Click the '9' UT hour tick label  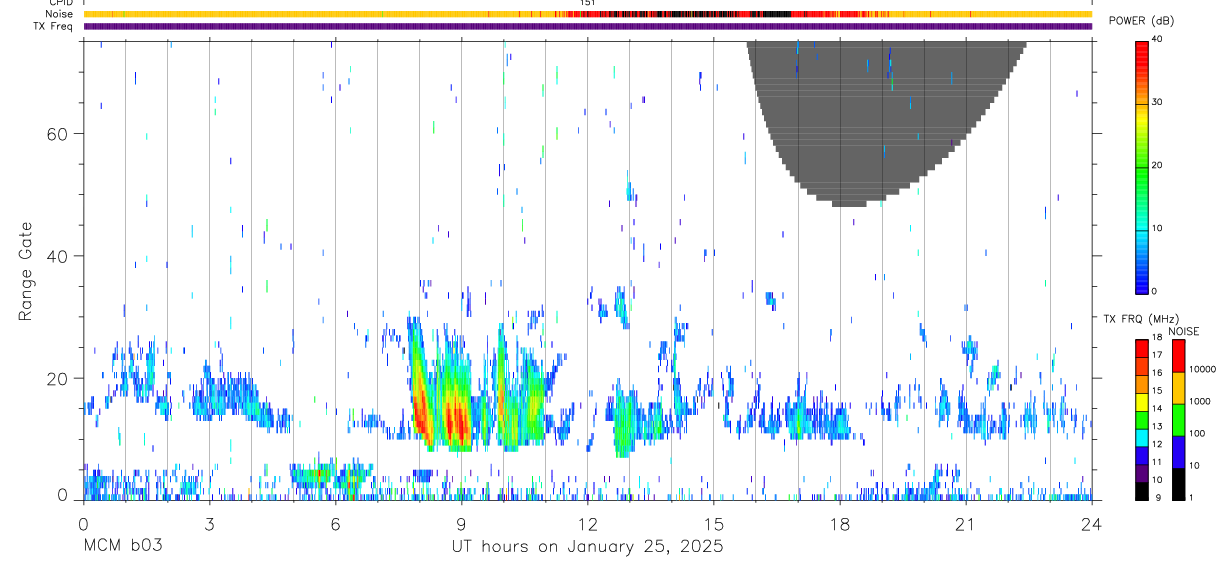[x=461, y=522]
